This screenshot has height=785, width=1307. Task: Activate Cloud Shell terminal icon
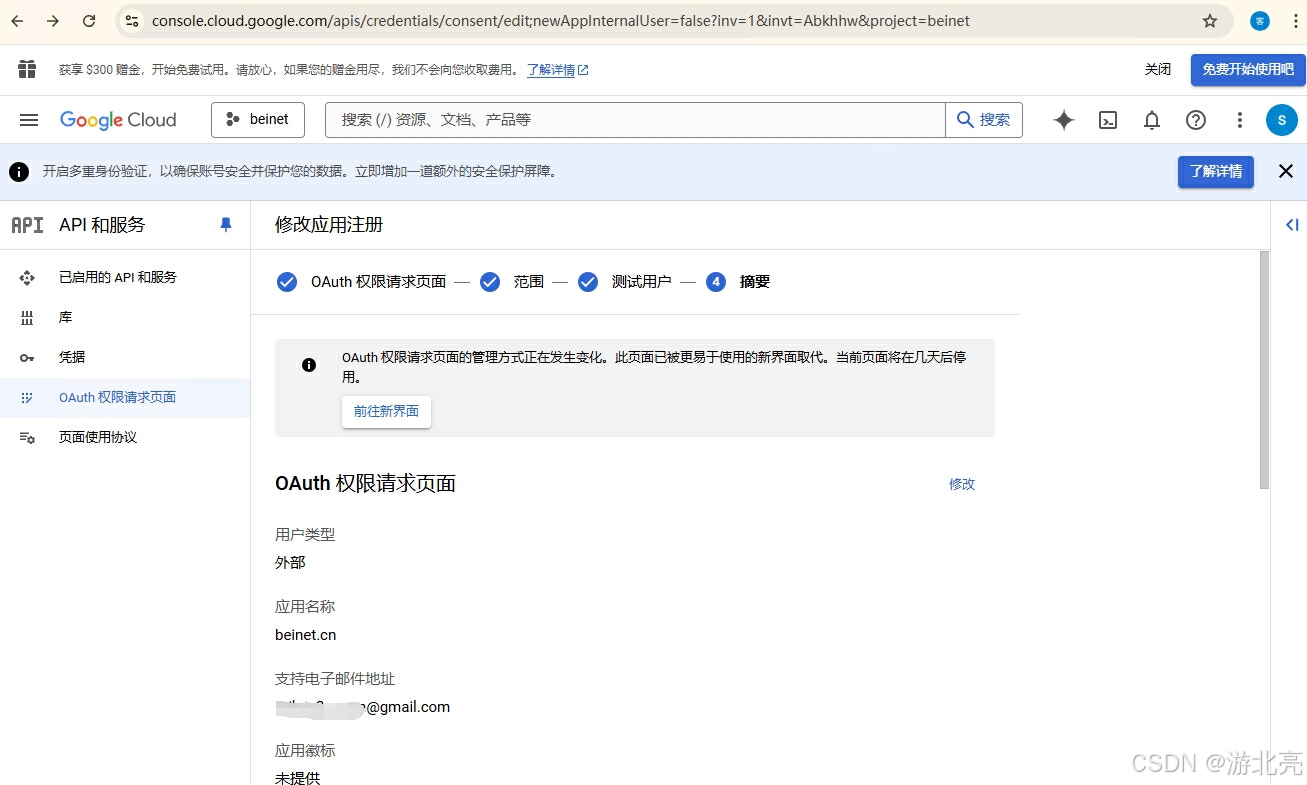[x=1108, y=120]
